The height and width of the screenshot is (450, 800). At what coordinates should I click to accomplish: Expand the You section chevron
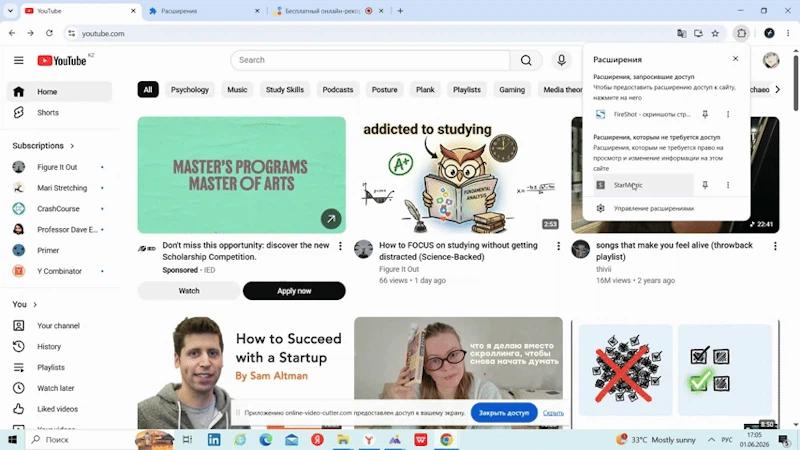click(x=35, y=305)
